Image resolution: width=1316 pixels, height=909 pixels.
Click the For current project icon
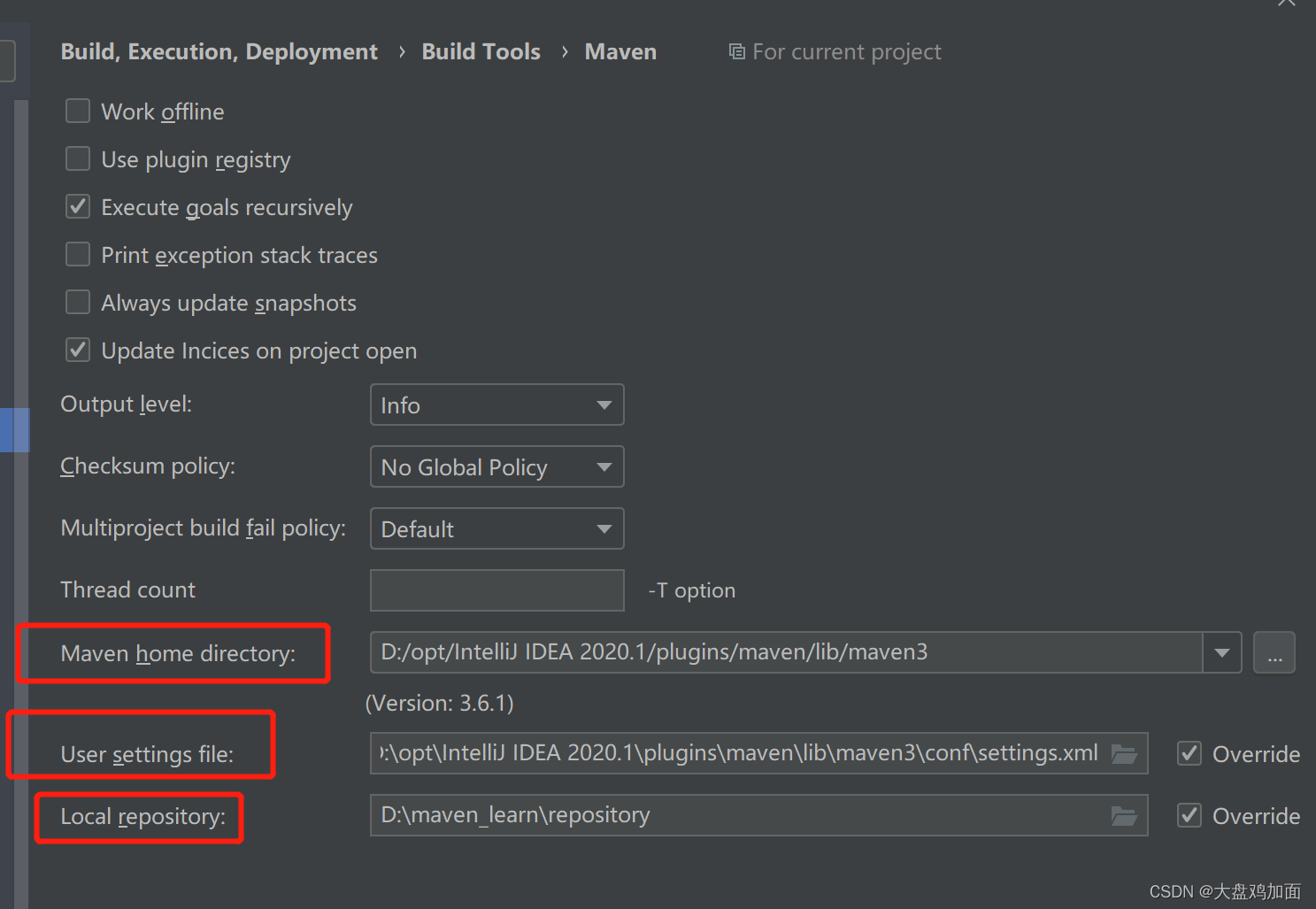tap(736, 51)
